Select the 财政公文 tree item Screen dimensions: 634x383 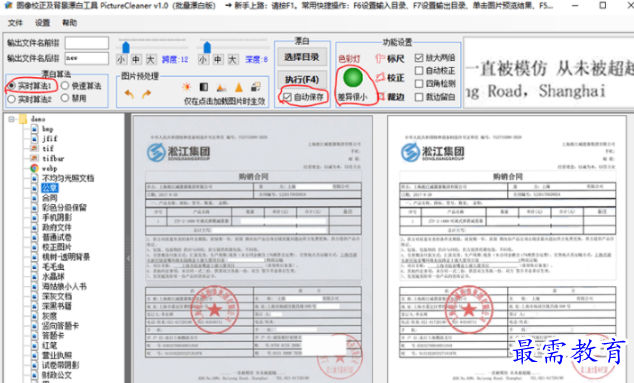[x=57, y=375]
